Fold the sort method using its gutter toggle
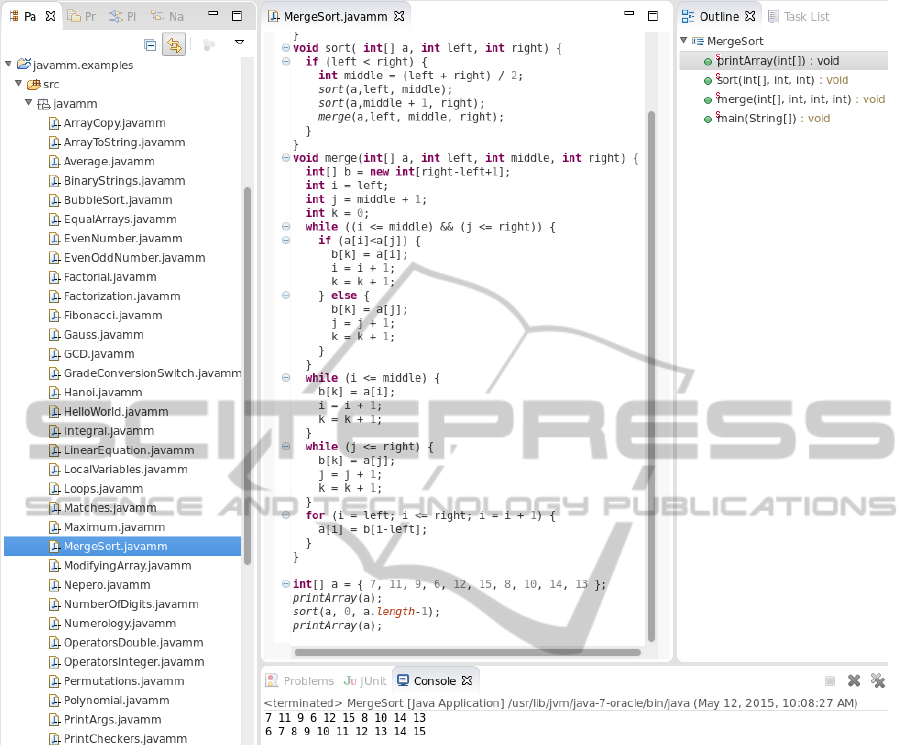Screen dimensions: 913x745 (x=286, y=48)
